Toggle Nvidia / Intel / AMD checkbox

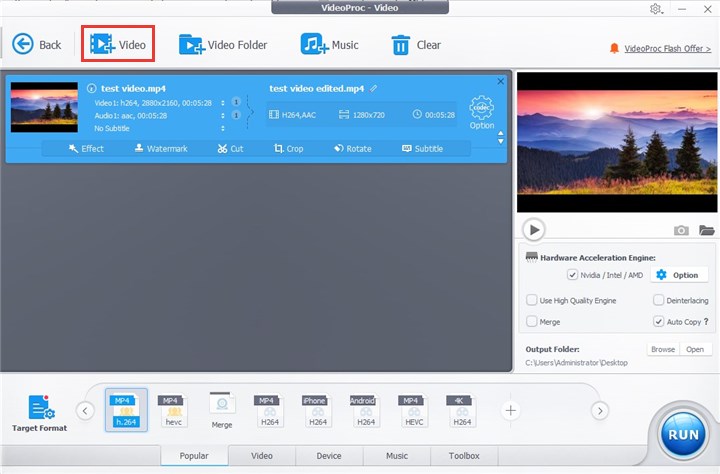[572, 275]
